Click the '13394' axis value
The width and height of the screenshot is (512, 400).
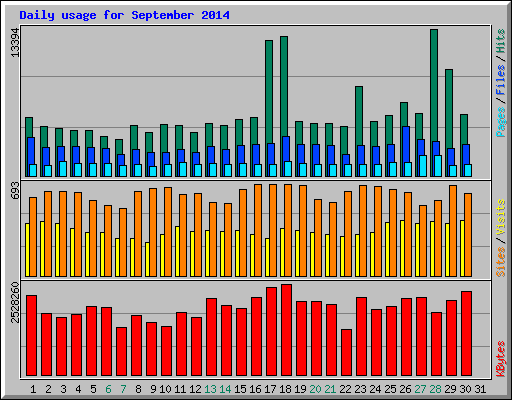(15, 42)
